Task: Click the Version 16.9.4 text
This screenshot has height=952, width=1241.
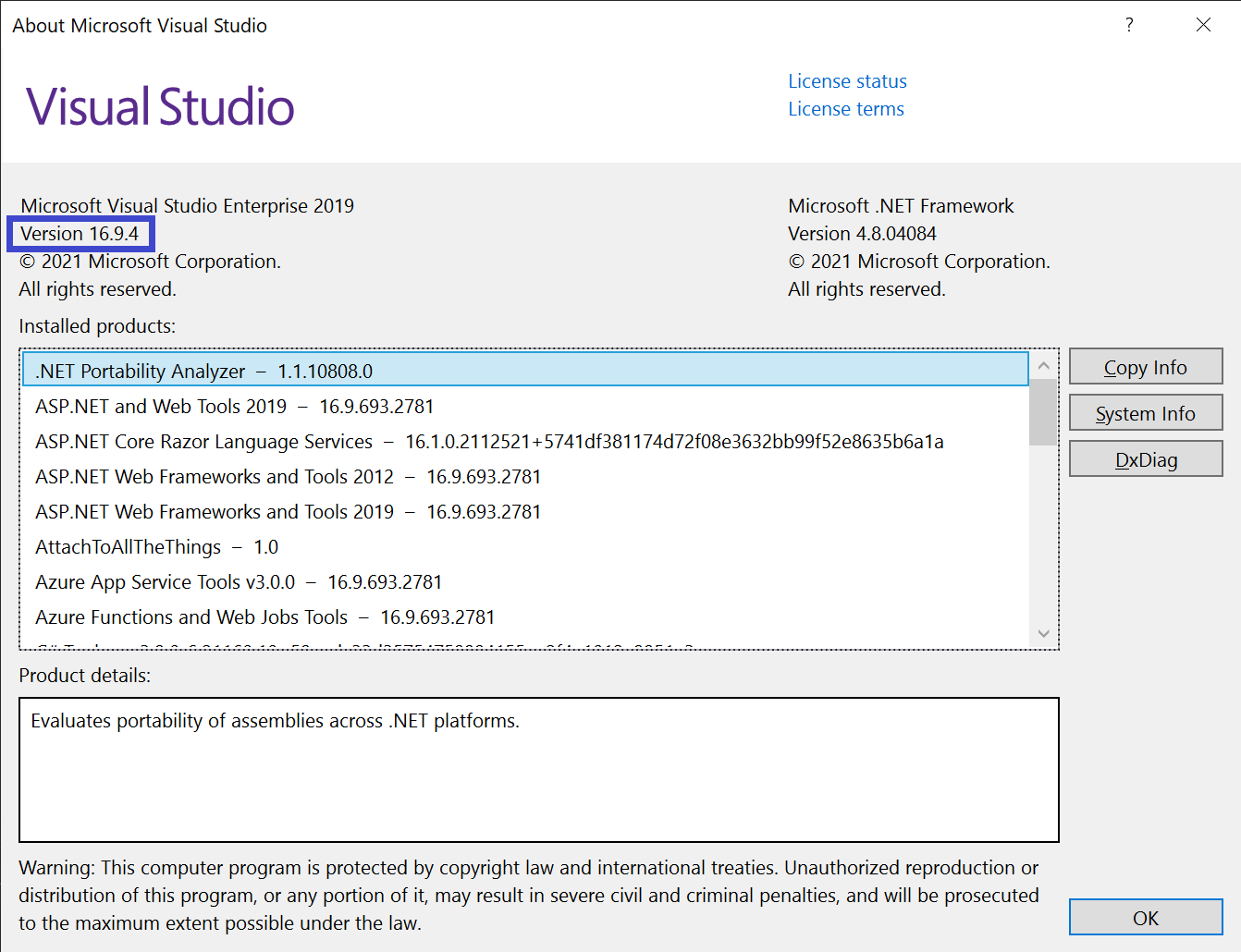Action: [x=80, y=234]
